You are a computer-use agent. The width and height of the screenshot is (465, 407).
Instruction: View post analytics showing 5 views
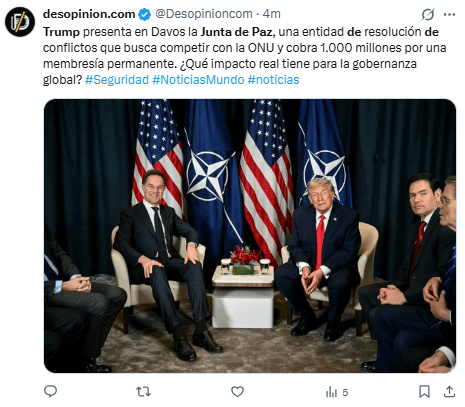tap(337, 392)
